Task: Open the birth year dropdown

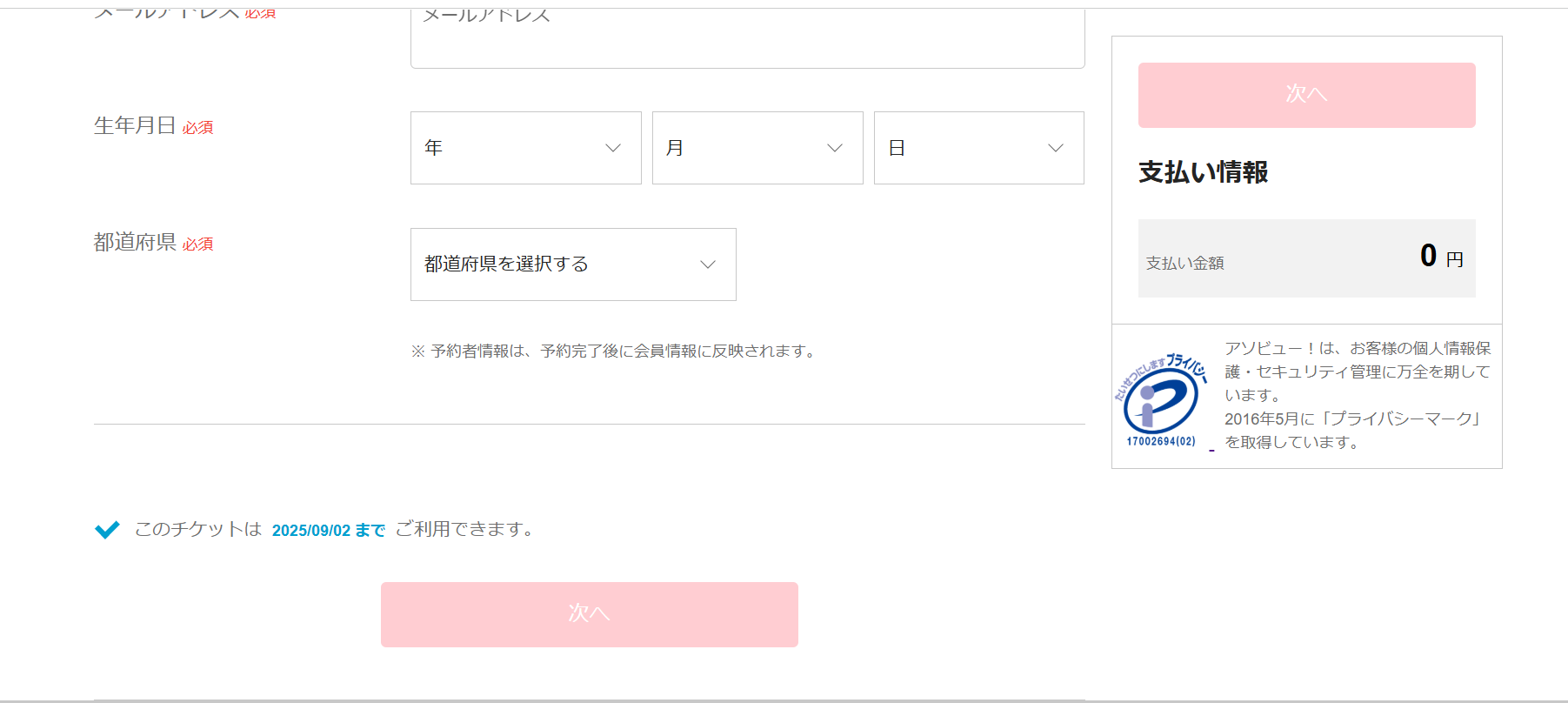Action: 525,148
